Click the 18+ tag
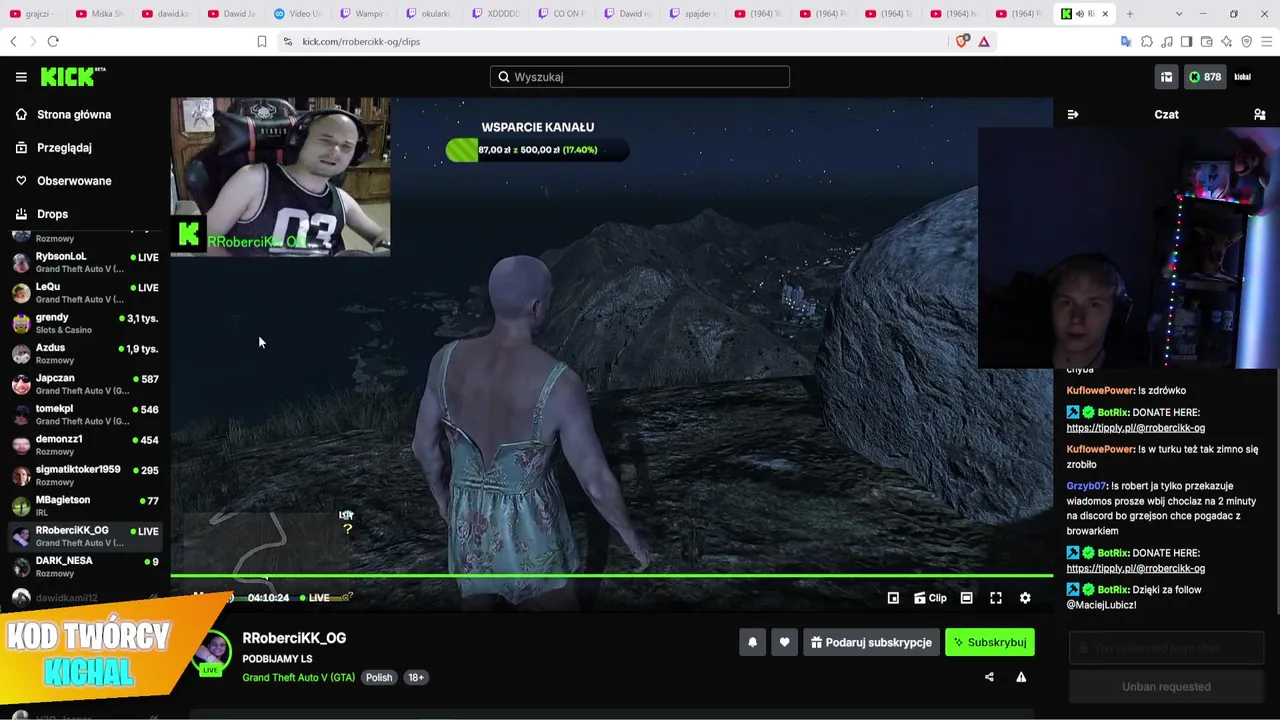 coord(416,677)
